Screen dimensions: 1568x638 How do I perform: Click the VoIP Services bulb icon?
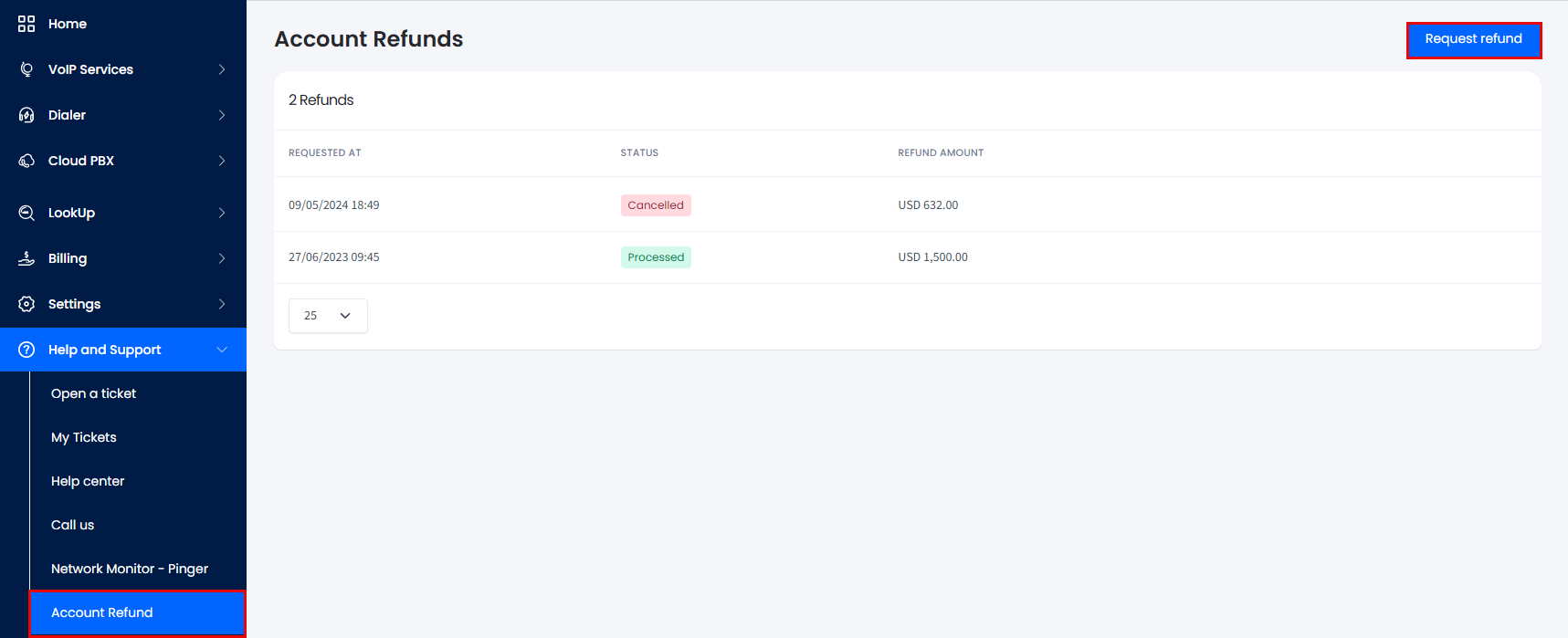[26, 69]
